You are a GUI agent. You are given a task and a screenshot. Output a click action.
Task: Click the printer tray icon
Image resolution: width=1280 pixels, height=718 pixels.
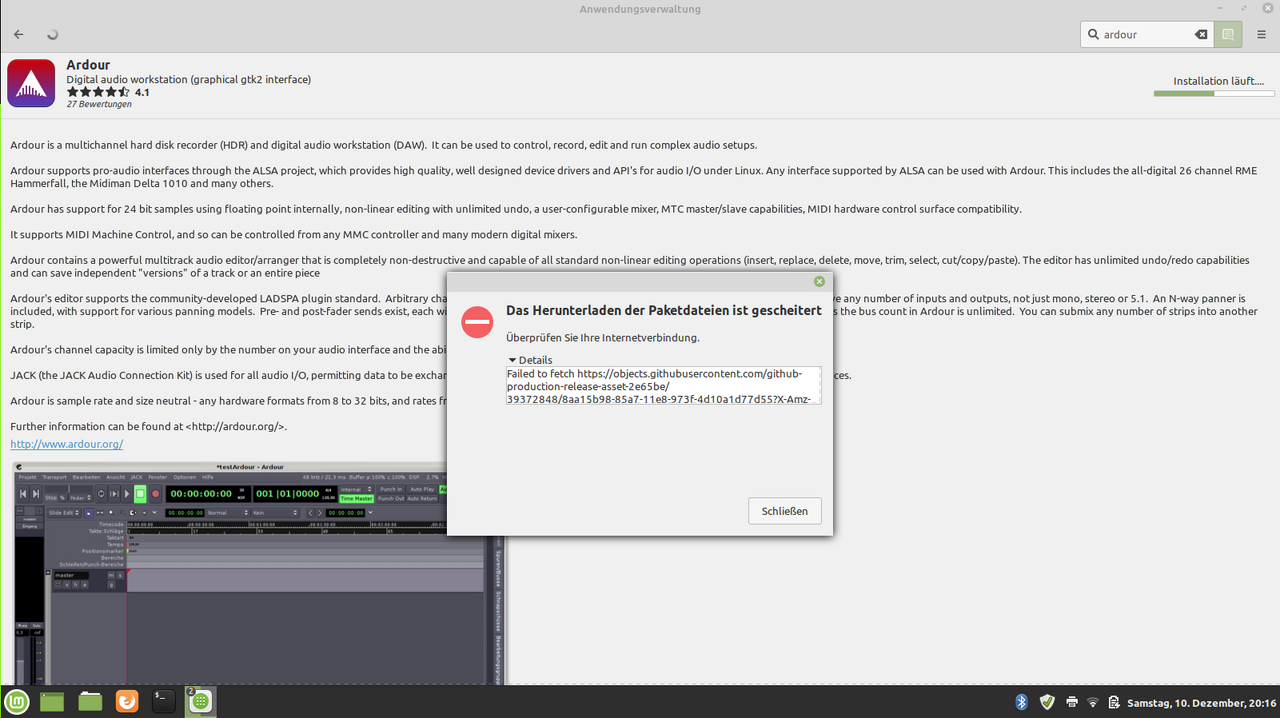(1072, 702)
